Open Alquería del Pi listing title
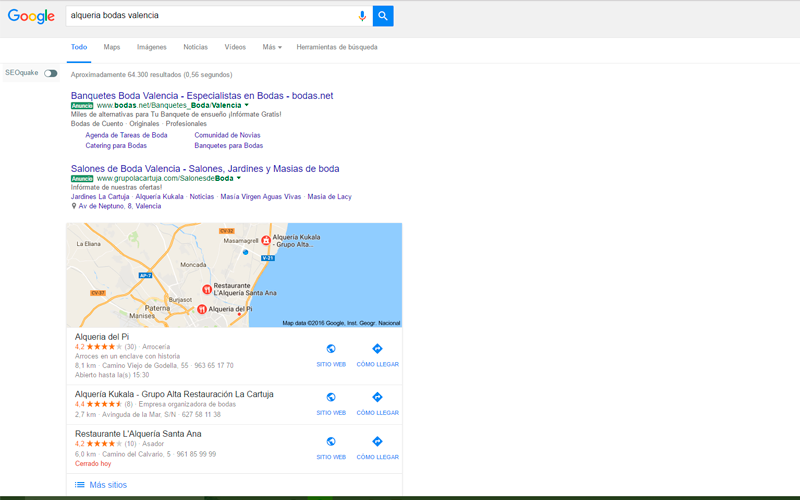This screenshot has width=800, height=500. click(x=102, y=337)
